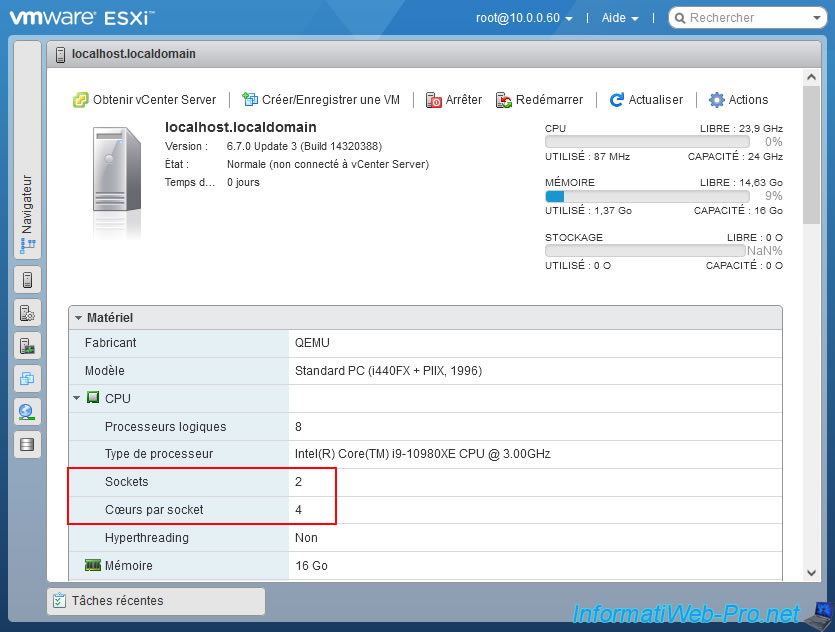Click the Actualiser refresh icon

(617, 100)
